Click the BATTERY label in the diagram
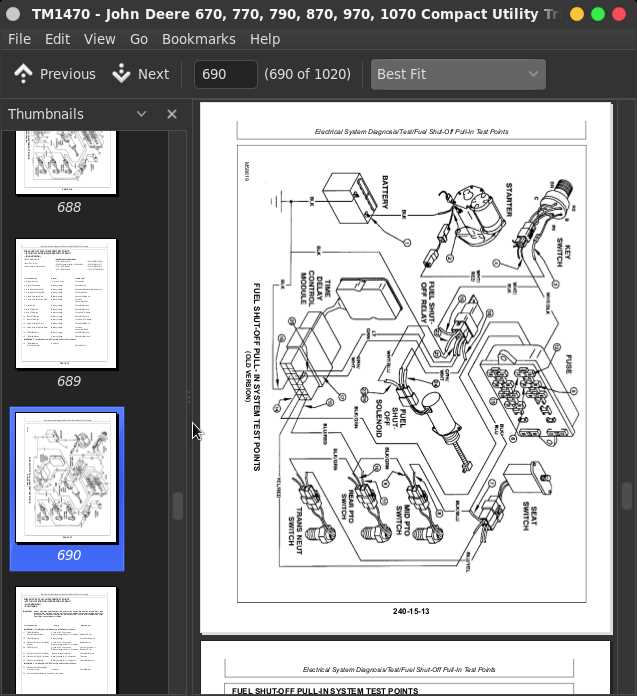 click(385, 192)
